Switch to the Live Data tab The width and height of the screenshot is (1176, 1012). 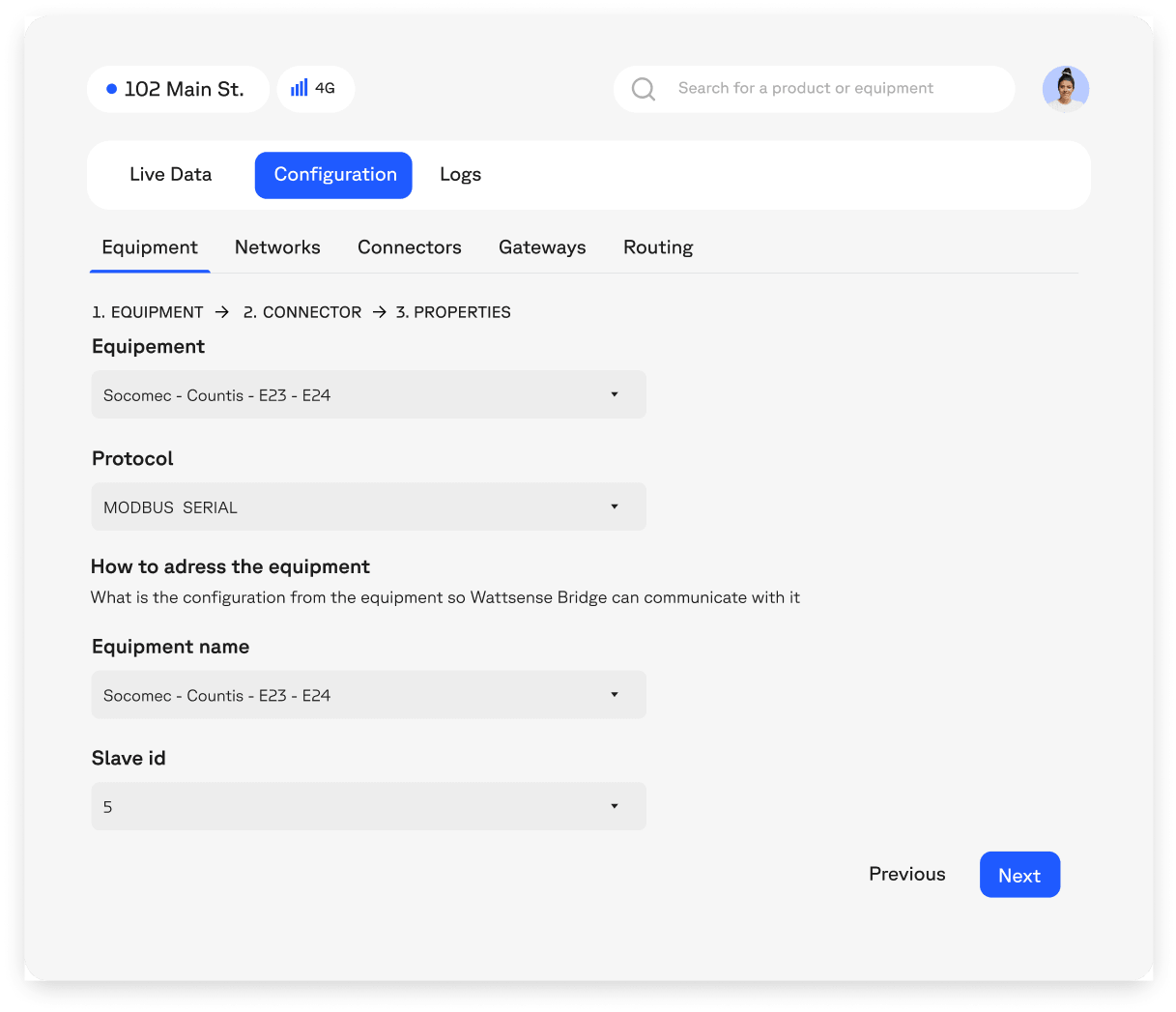170,175
